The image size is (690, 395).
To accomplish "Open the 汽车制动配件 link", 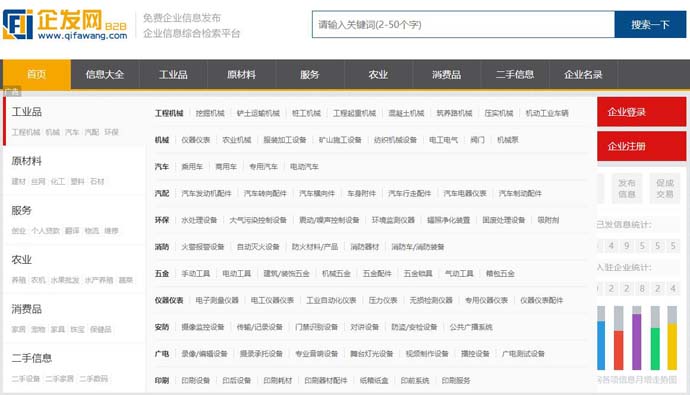I will [x=520, y=193].
